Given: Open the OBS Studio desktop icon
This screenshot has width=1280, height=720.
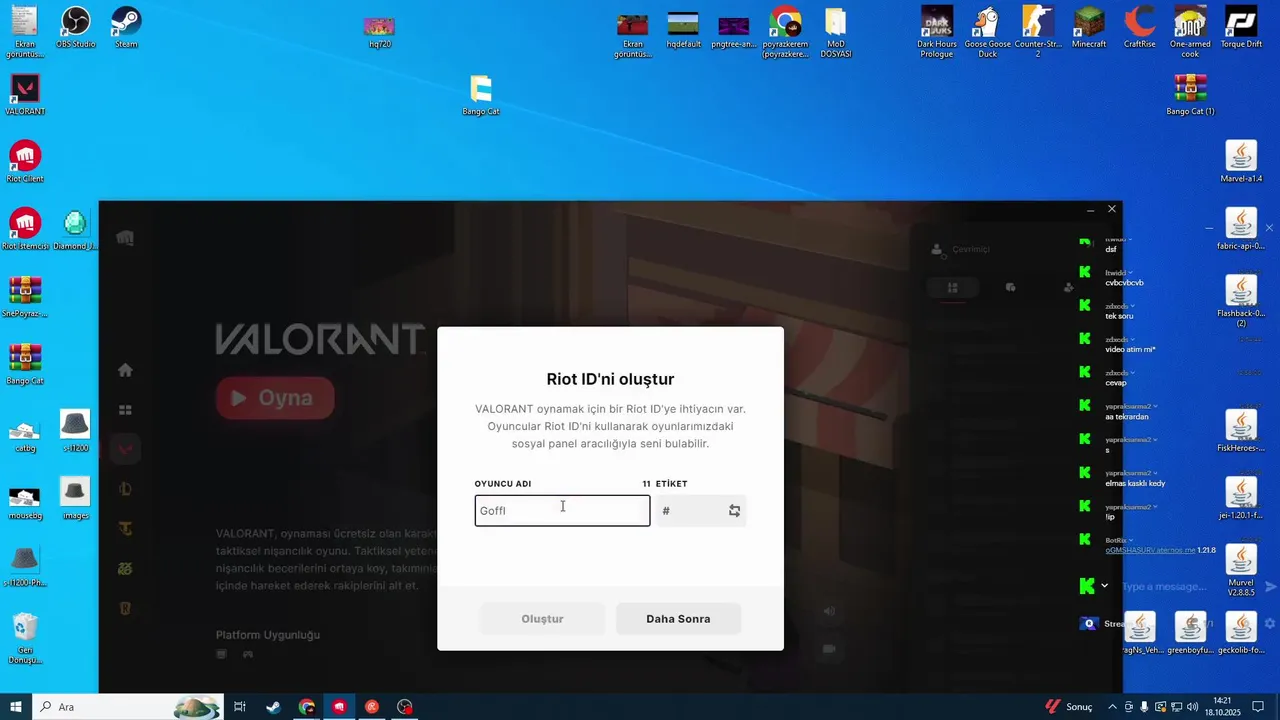Looking at the screenshot, I should [76, 28].
